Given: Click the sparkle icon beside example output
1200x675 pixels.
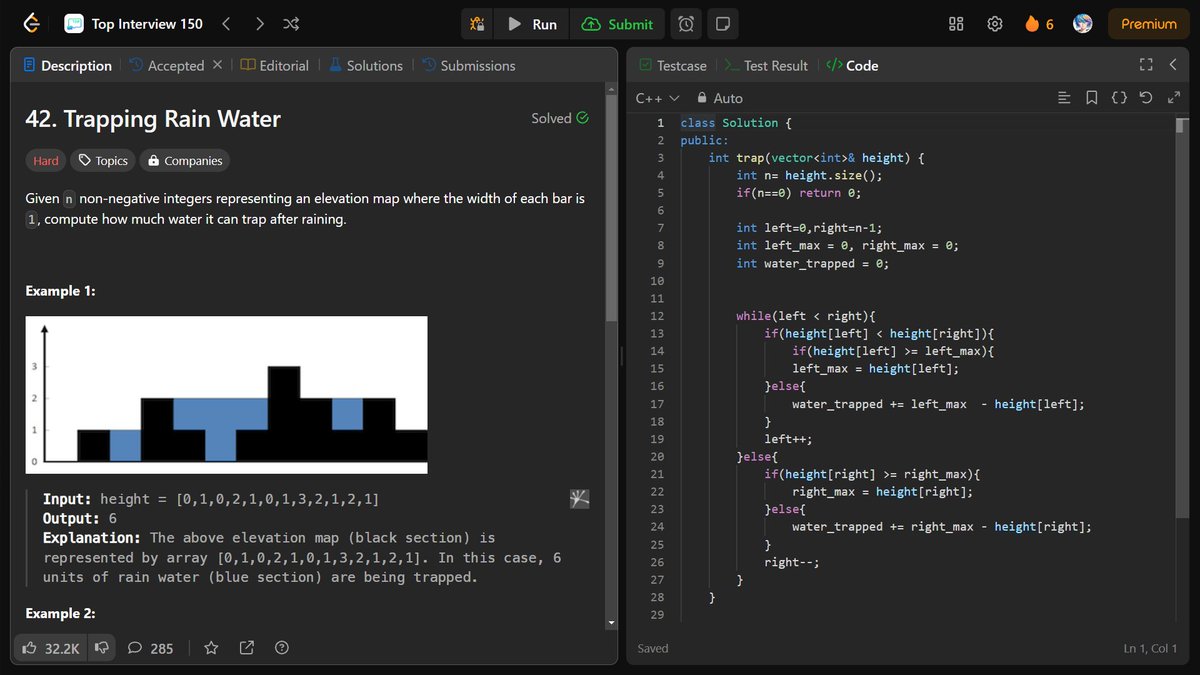Looking at the screenshot, I should tap(579, 498).
